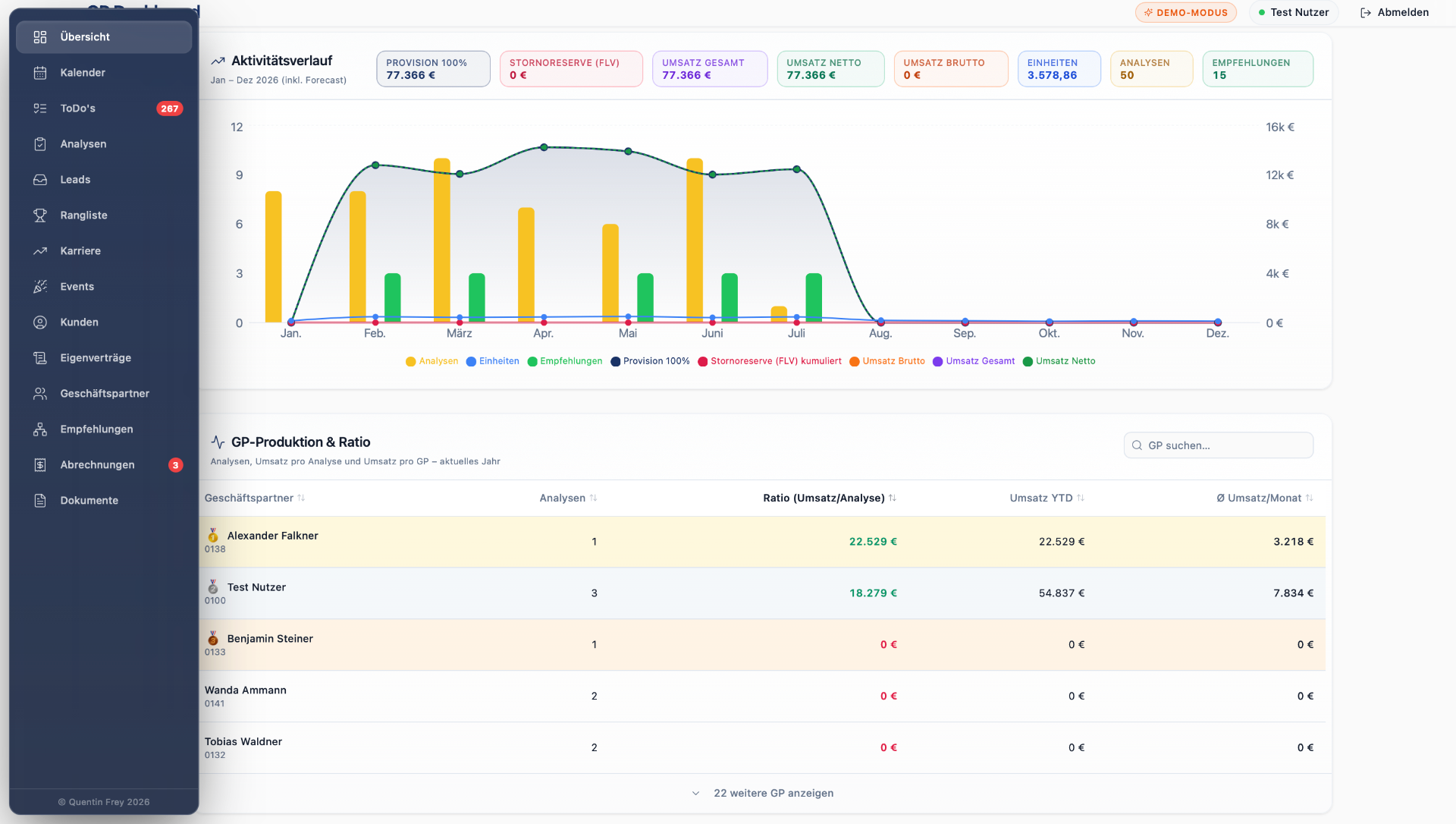
Task: Expand 22 weitere GP anzeigen
Action: coord(763,794)
